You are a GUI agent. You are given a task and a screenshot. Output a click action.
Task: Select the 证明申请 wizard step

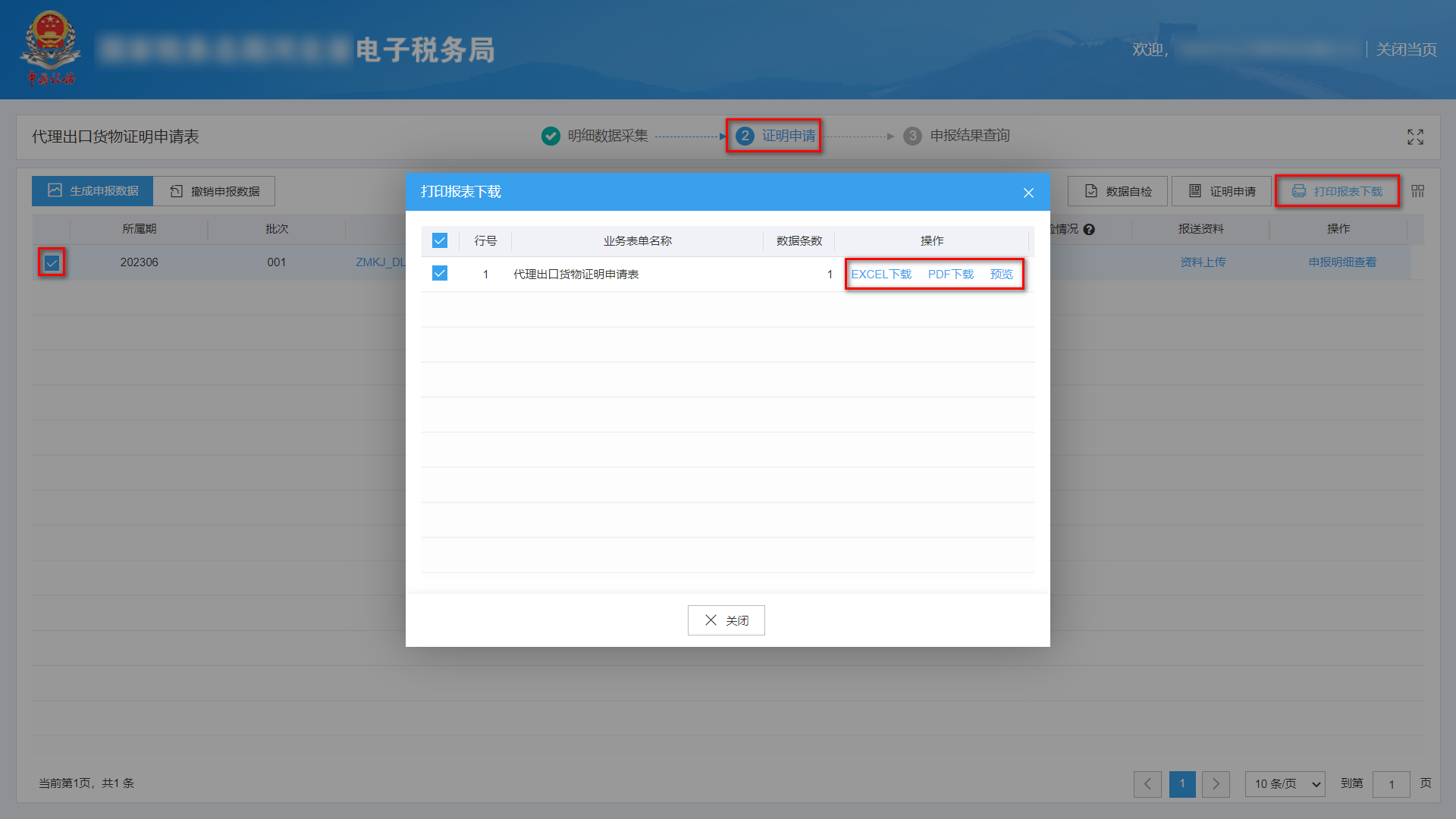(x=745, y=136)
